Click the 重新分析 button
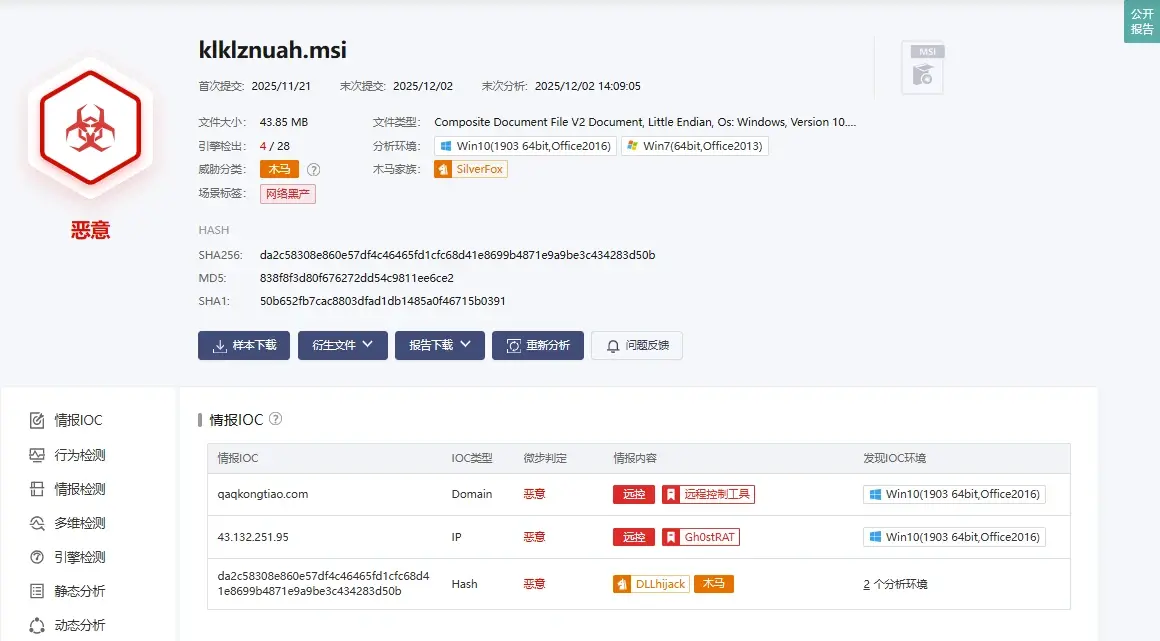 [x=538, y=346]
